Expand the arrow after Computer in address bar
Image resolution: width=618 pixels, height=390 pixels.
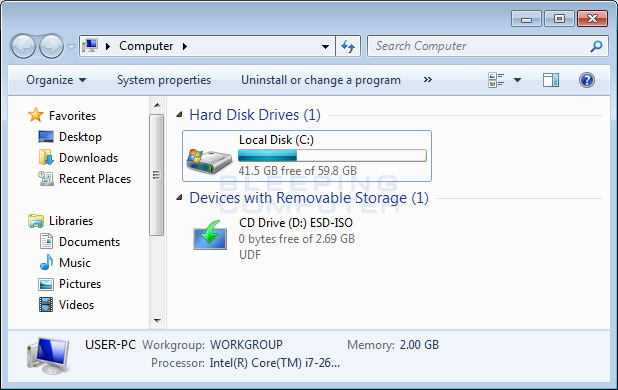[x=185, y=46]
